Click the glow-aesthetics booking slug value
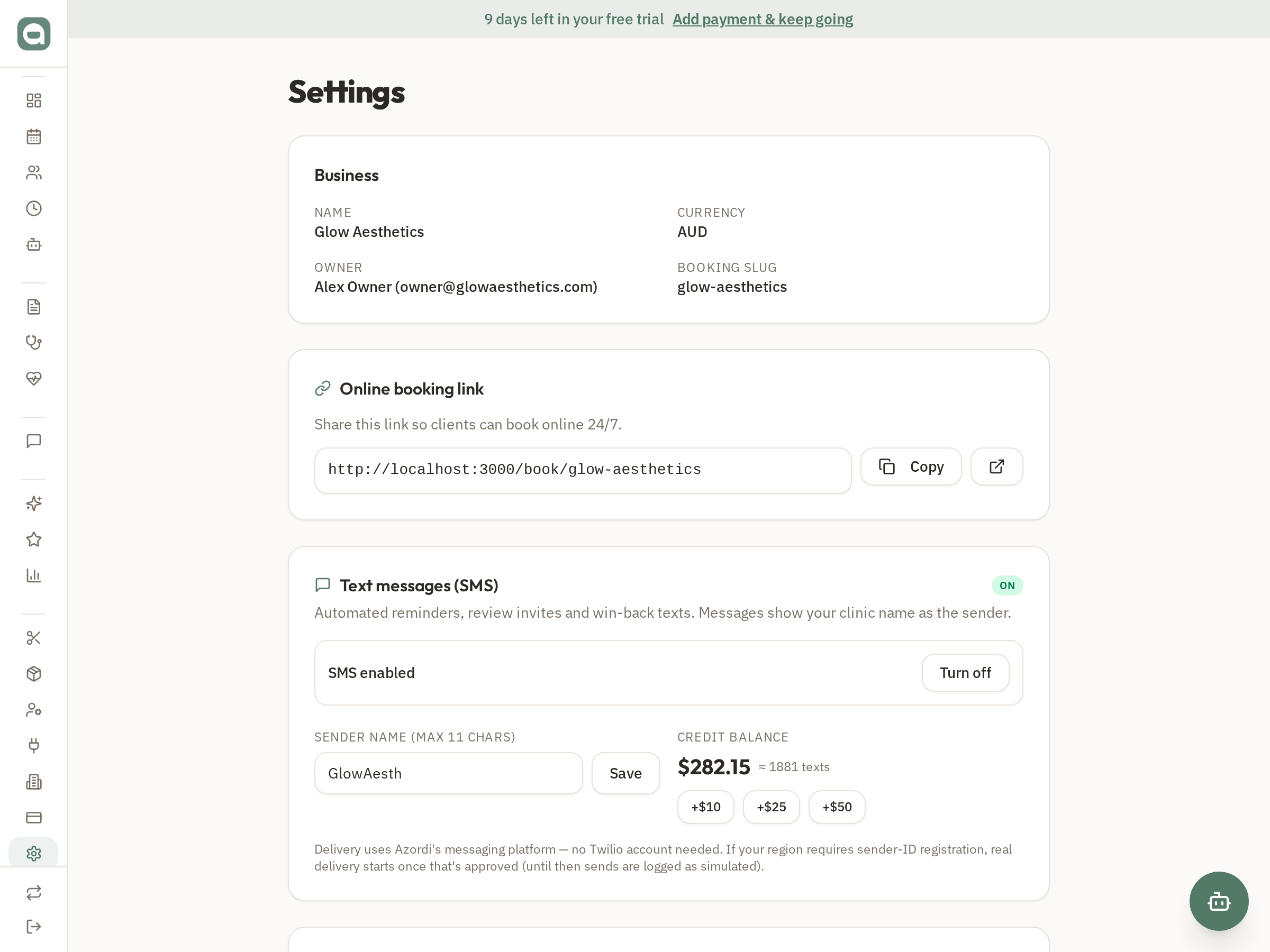 pos(732,287)
